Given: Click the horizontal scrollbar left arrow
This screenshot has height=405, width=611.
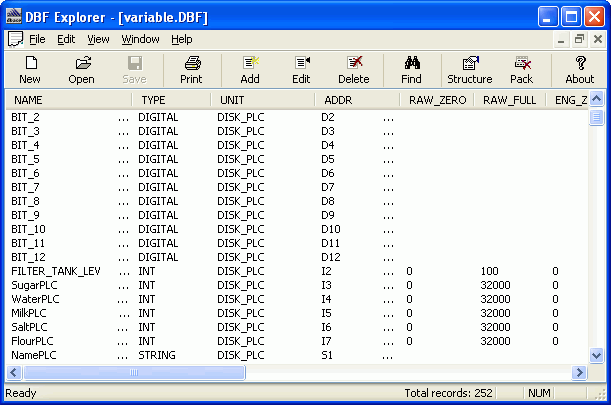Looking at the screenshot, I should pyautogui.click(x=14, y=372).
